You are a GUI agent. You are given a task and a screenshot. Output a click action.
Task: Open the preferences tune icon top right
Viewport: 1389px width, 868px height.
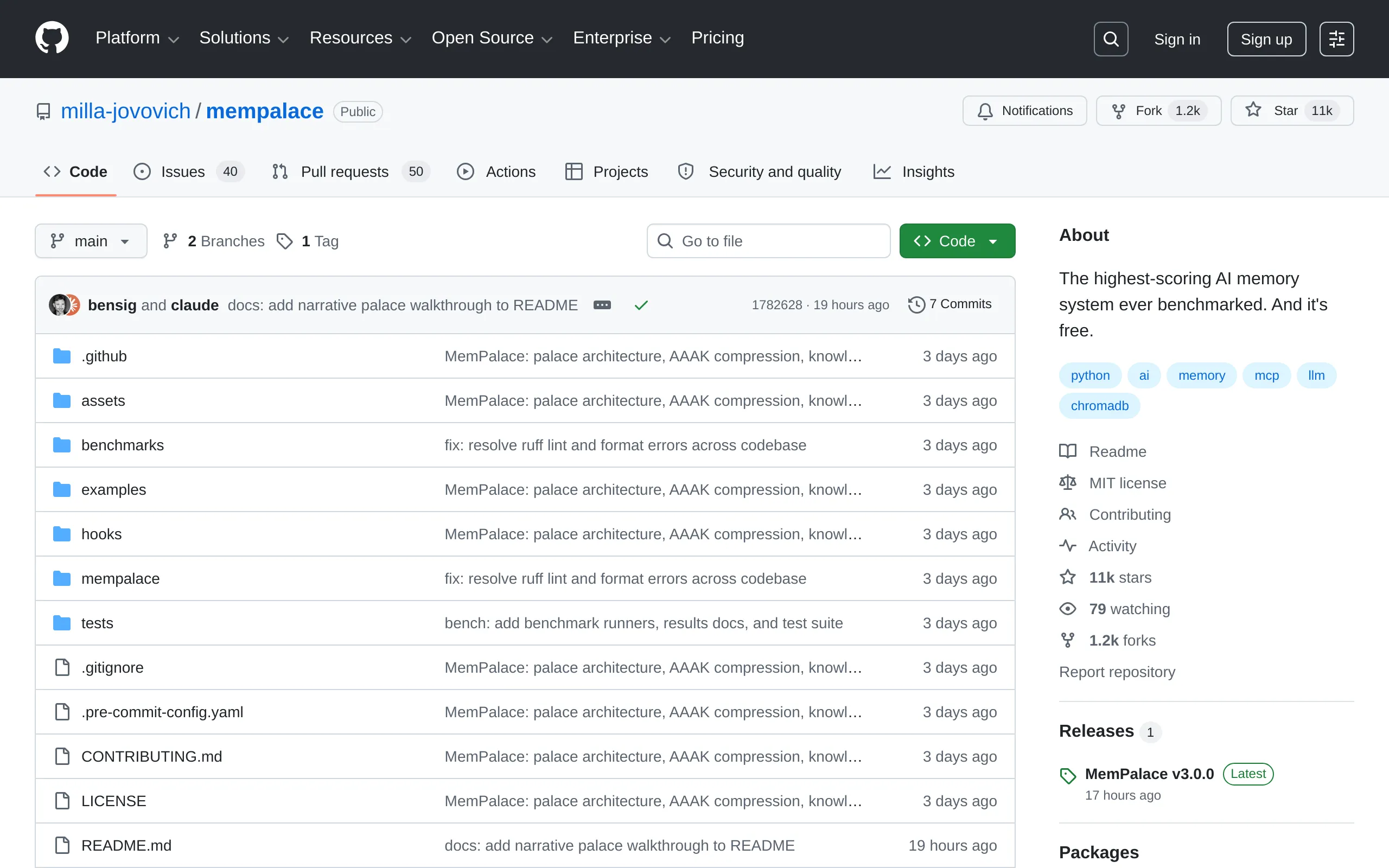[1337, 39]
